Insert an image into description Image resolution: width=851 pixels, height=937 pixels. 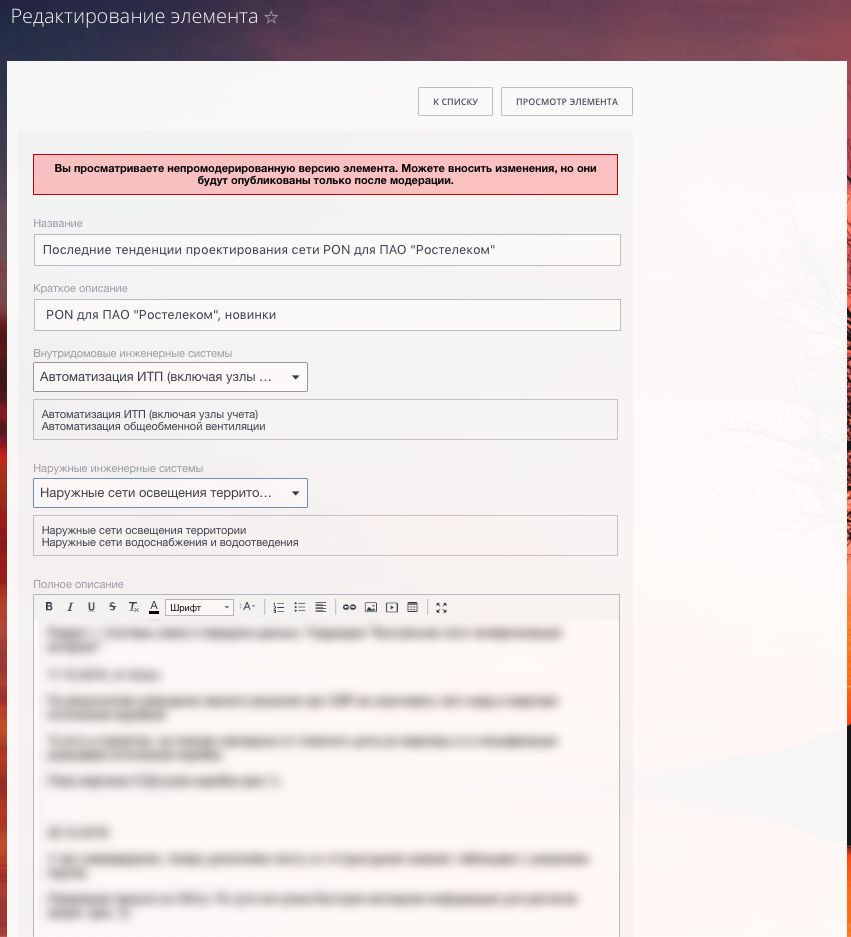[370, 607]
